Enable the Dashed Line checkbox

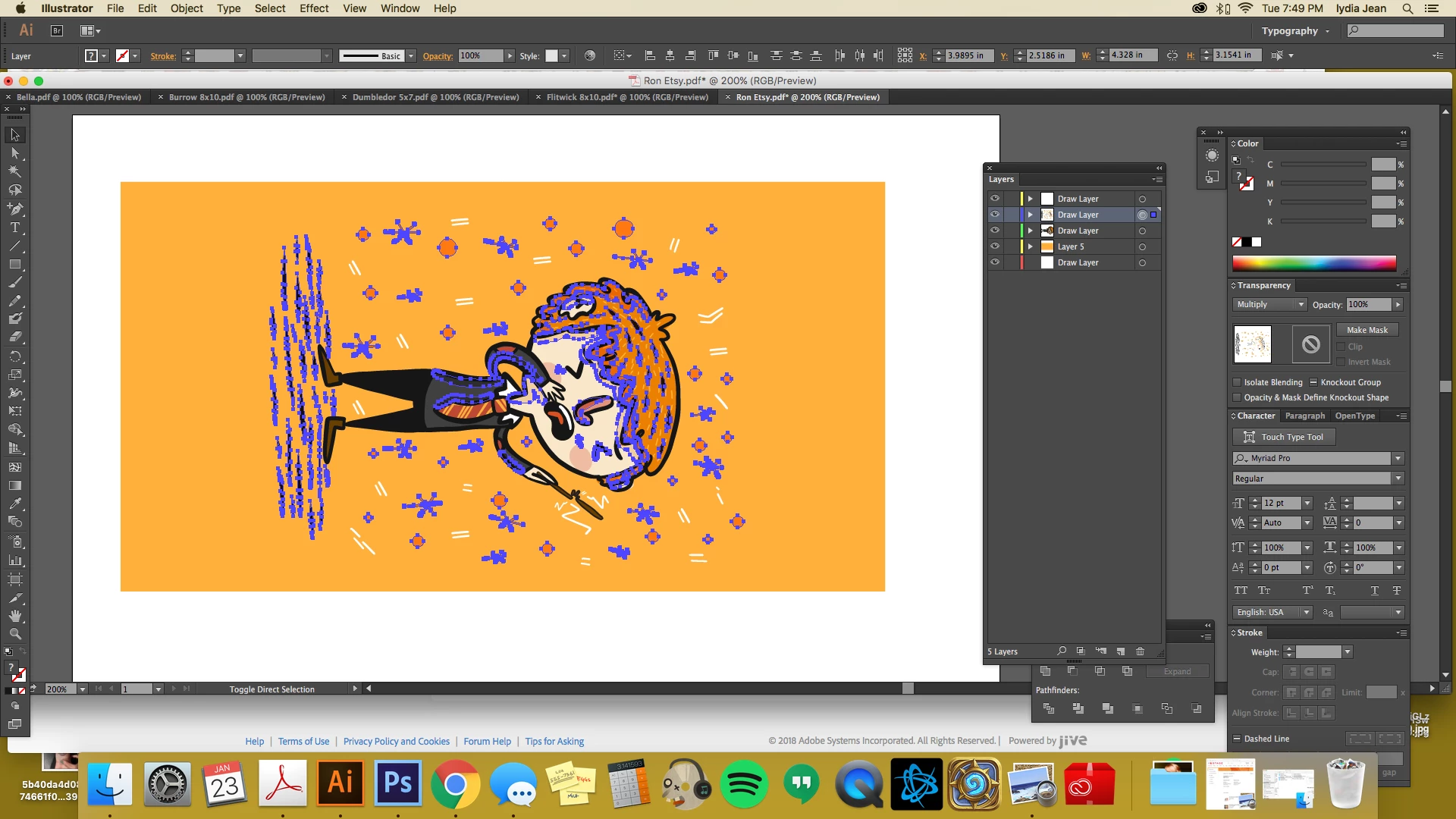tap(1237, 739)
